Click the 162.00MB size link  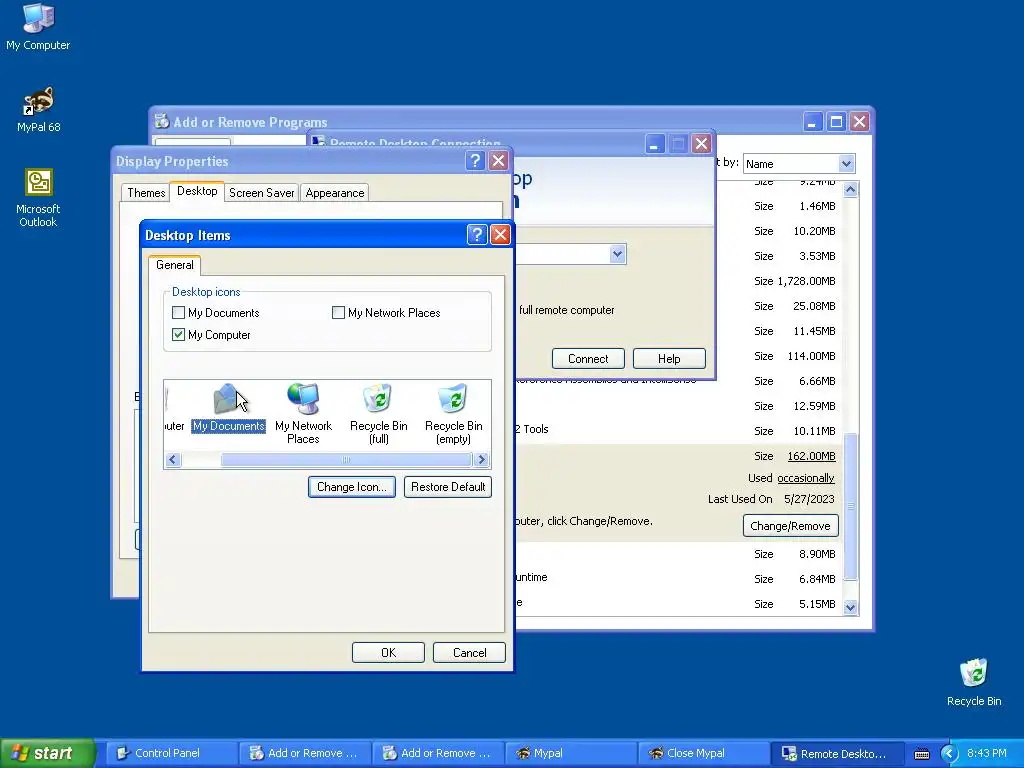pyautogui.click(x=811, y=456)
